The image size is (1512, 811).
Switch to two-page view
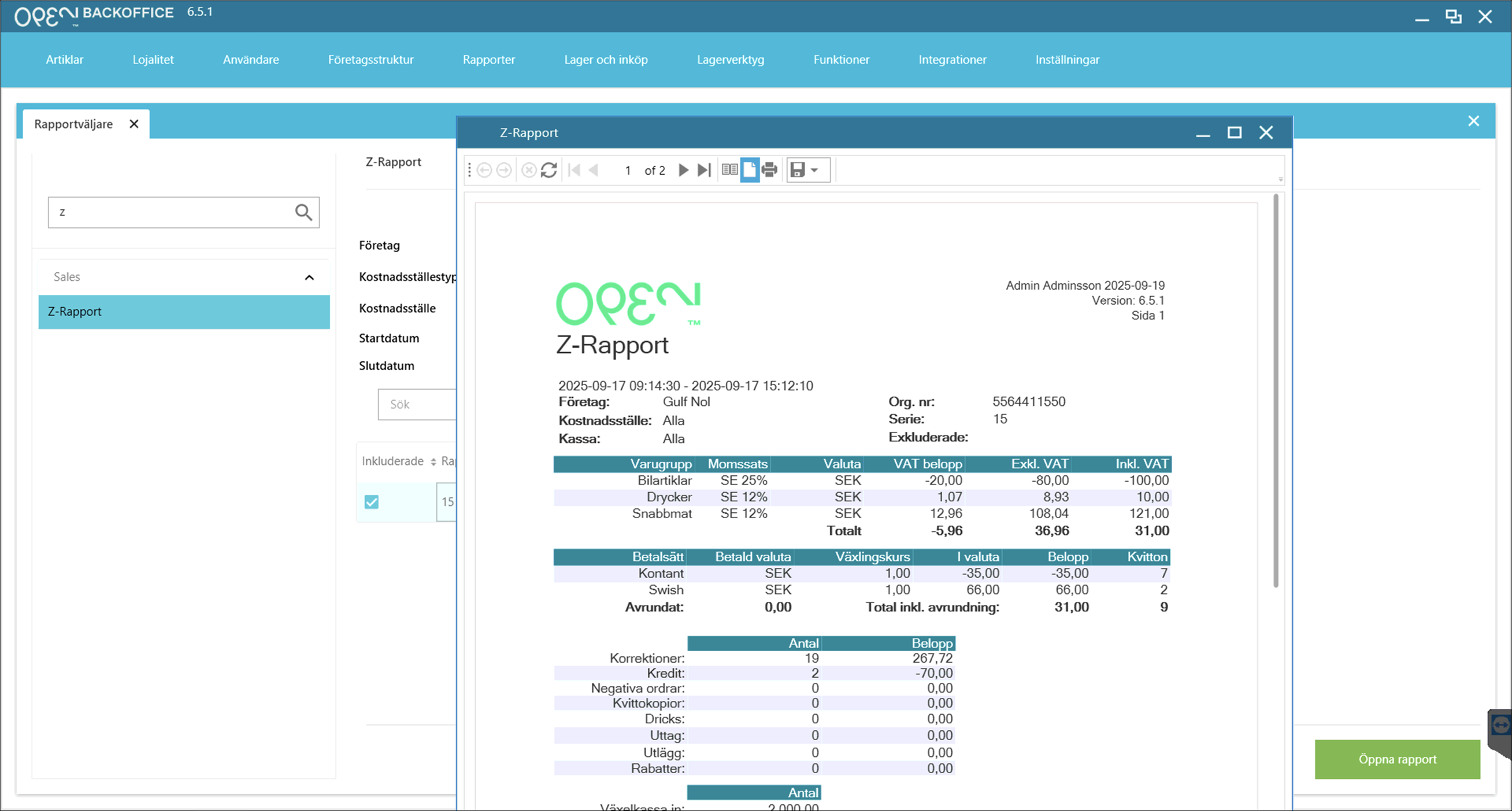pos(729,169)
